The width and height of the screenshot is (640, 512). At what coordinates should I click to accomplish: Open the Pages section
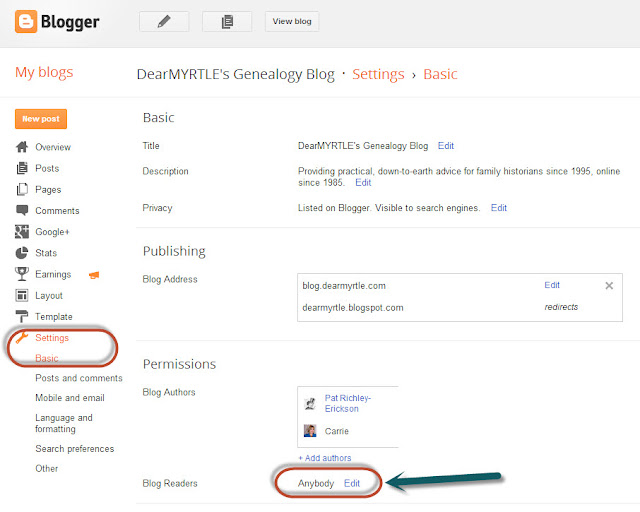coord(48,190)
